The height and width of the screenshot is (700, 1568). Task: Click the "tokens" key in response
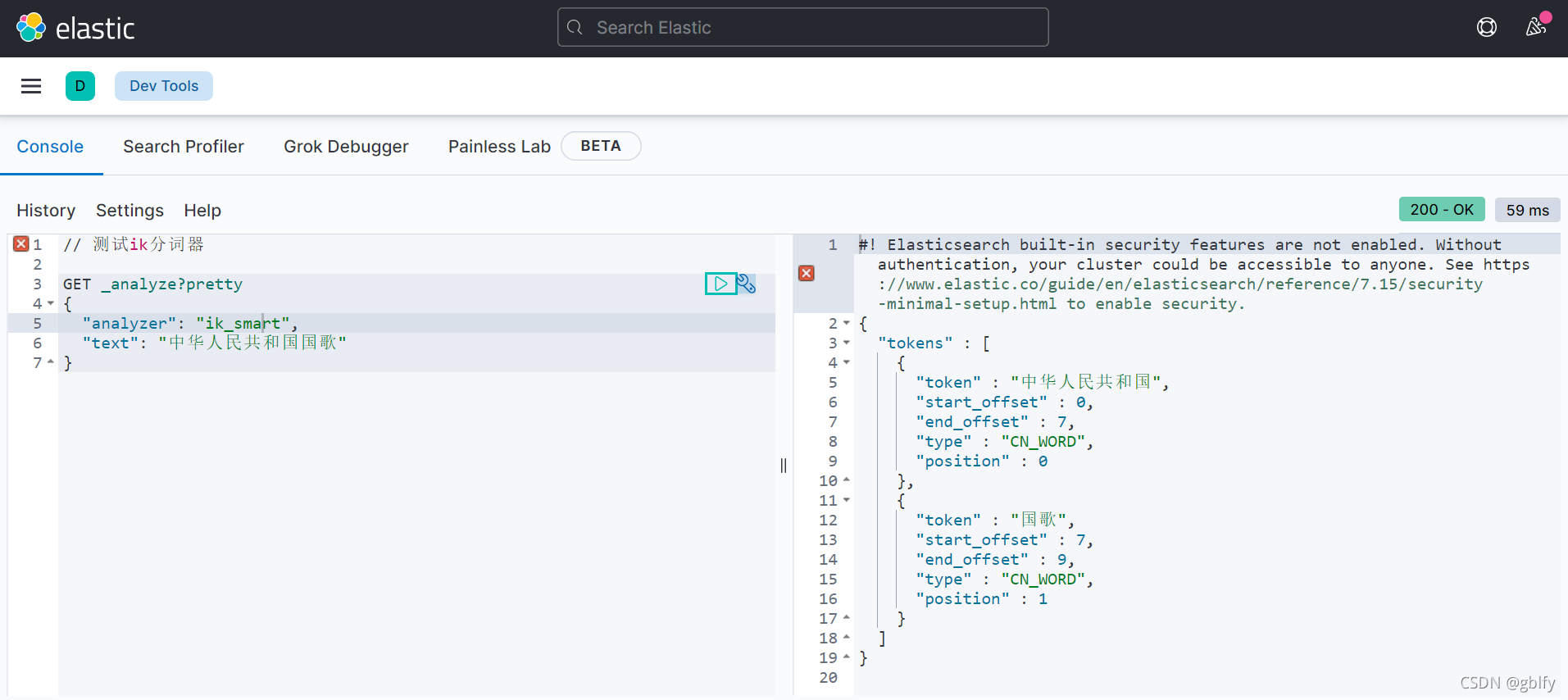click(916, 343)
